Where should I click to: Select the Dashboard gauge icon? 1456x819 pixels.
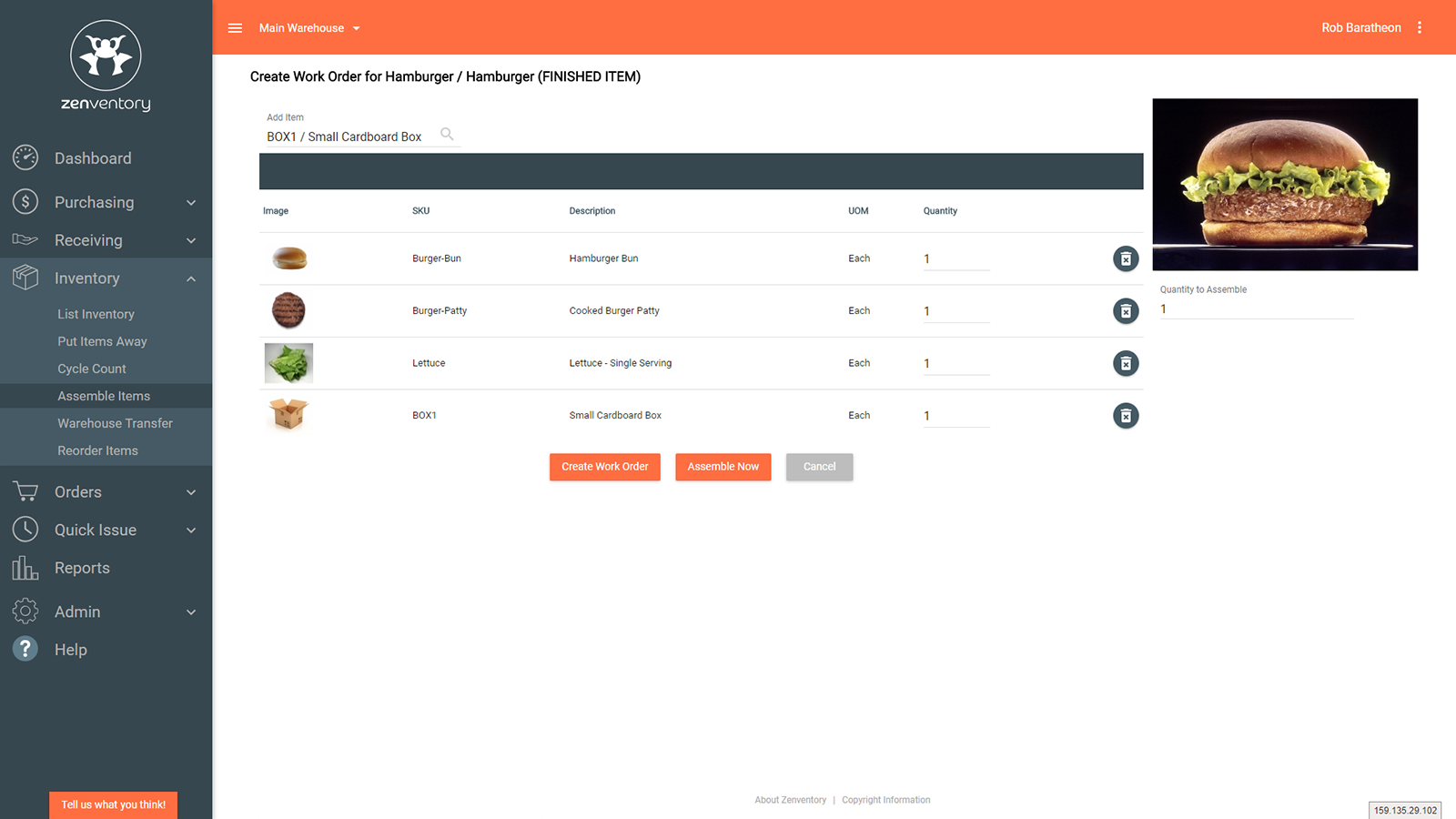25,157
